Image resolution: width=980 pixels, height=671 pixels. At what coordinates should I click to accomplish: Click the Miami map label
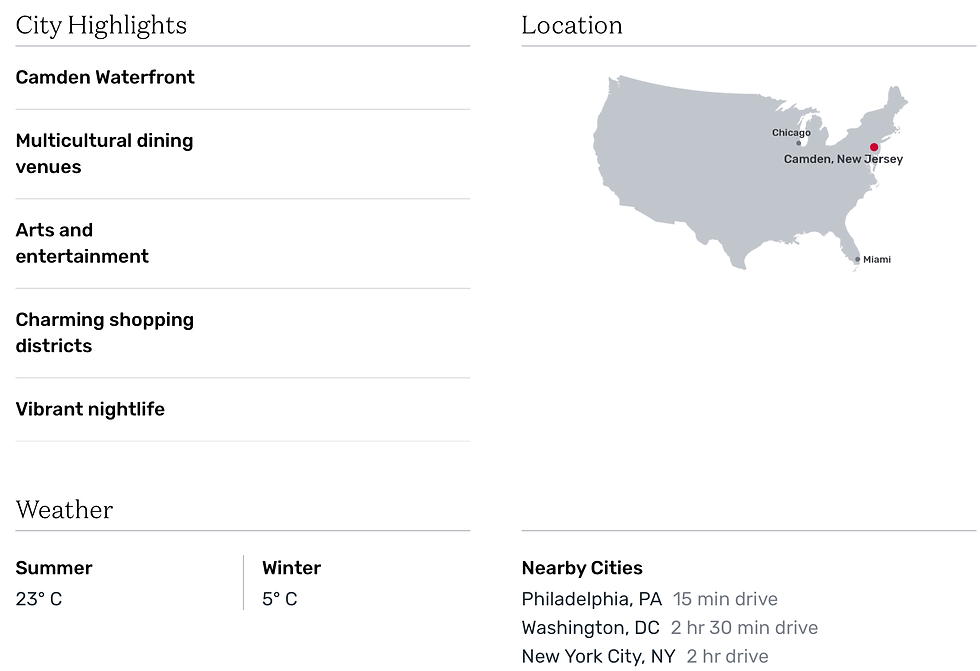[x=877, y=259]
